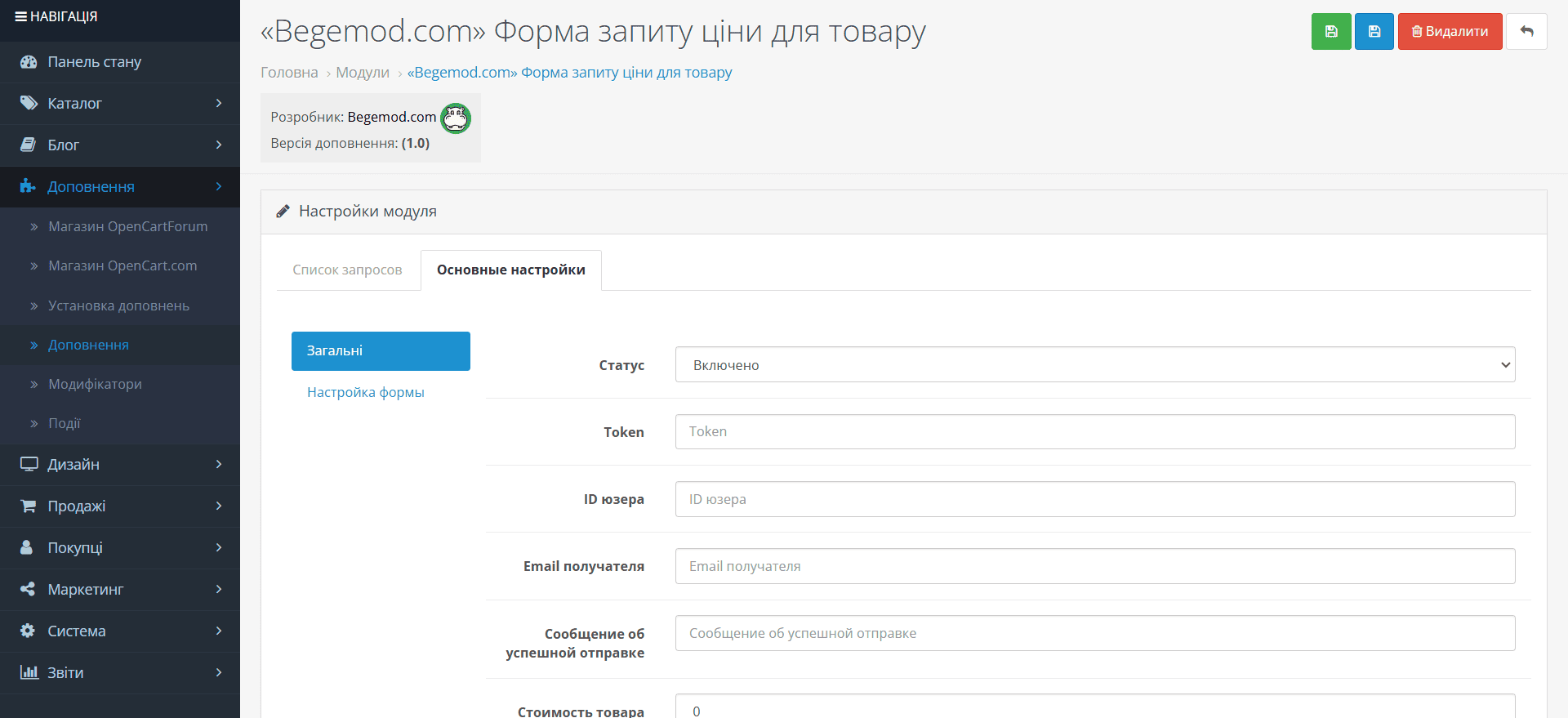The height and width of the screenshot is (718, 1568).
Task: Expand the Каталог menu chevron
Action: tap(219, 104)
